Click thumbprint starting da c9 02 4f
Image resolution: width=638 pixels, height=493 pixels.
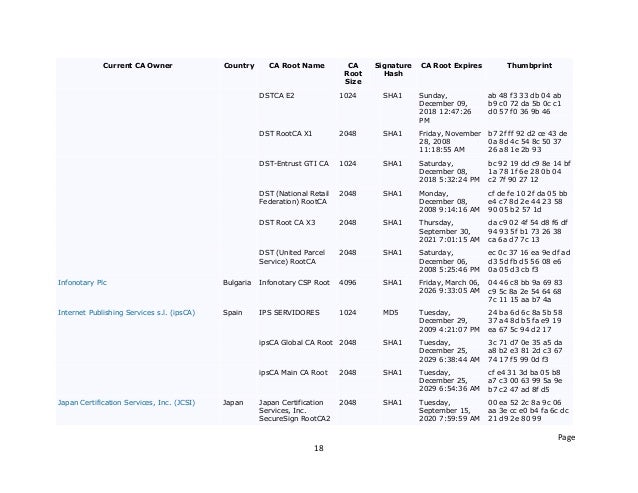point(527,231)
